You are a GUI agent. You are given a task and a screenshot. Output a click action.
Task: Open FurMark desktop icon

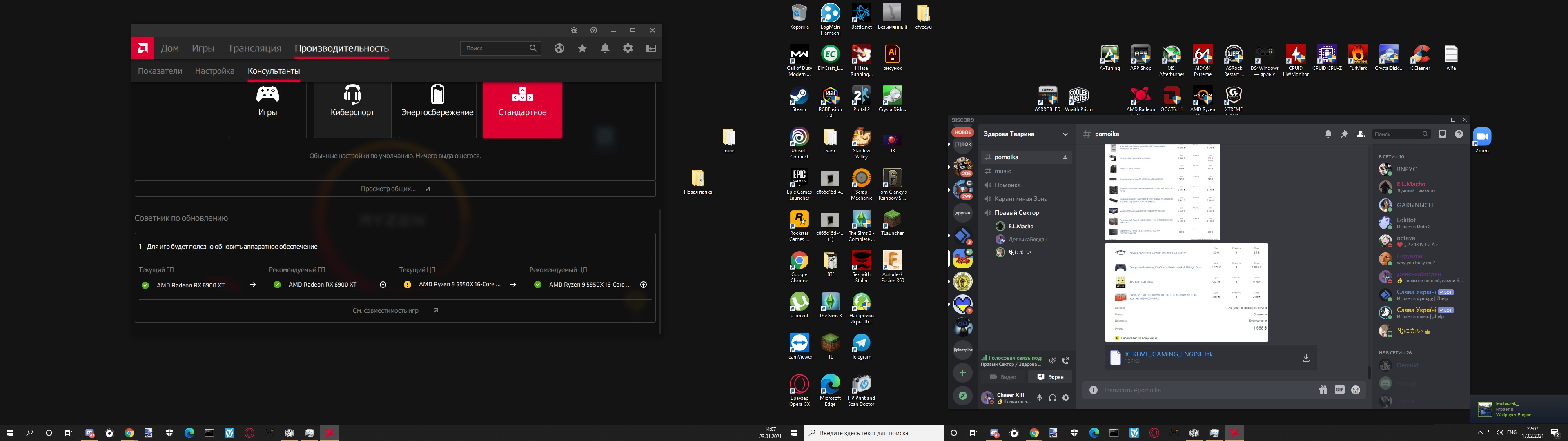pyautogui.click(x=1357, y=58)
